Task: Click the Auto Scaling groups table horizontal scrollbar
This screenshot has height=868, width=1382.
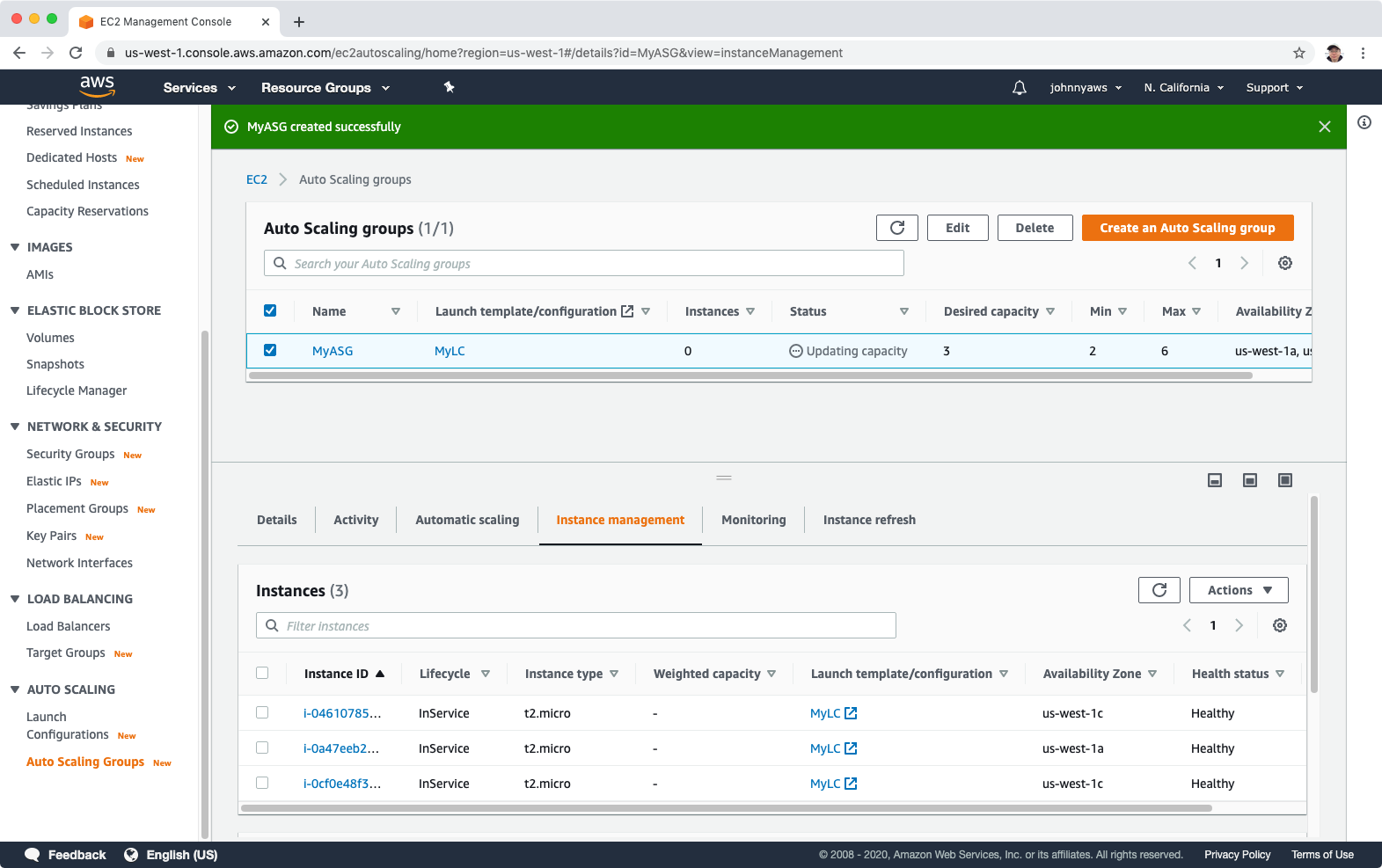Action: [750, 376]
